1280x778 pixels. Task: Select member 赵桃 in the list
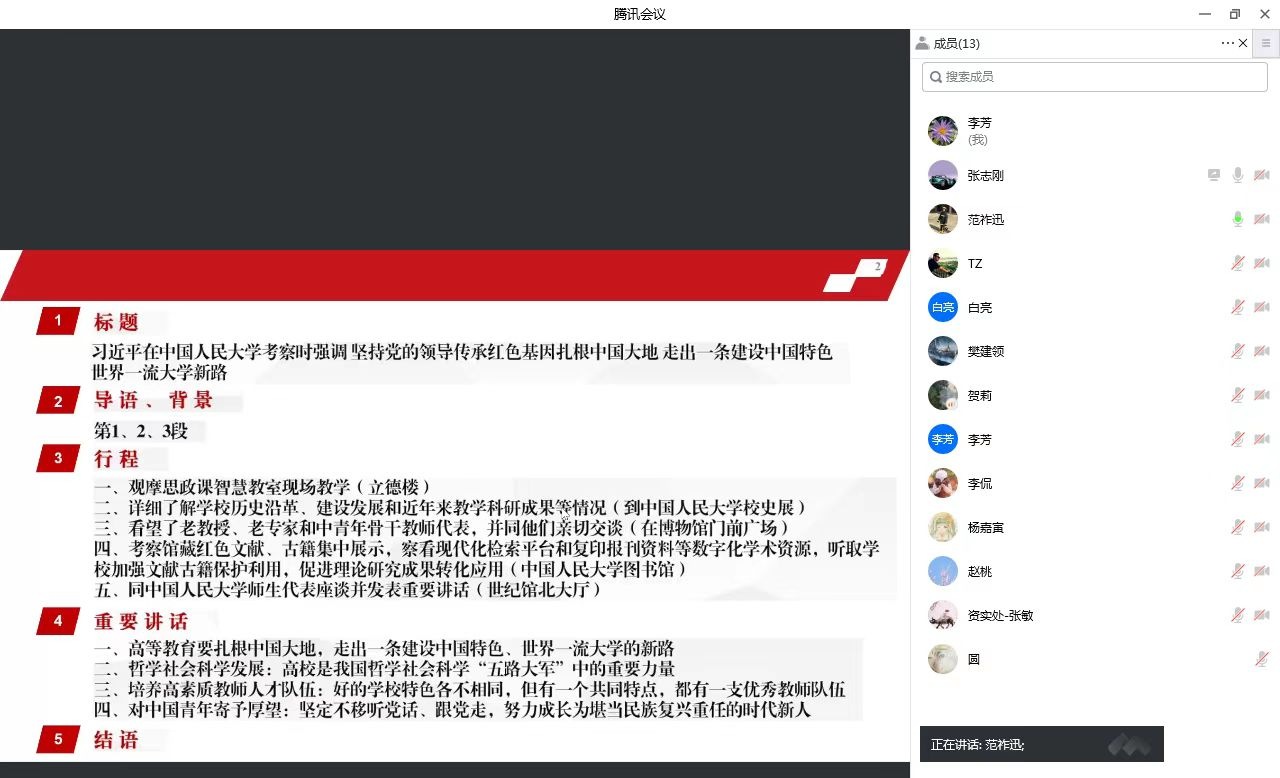click(980, 572)
